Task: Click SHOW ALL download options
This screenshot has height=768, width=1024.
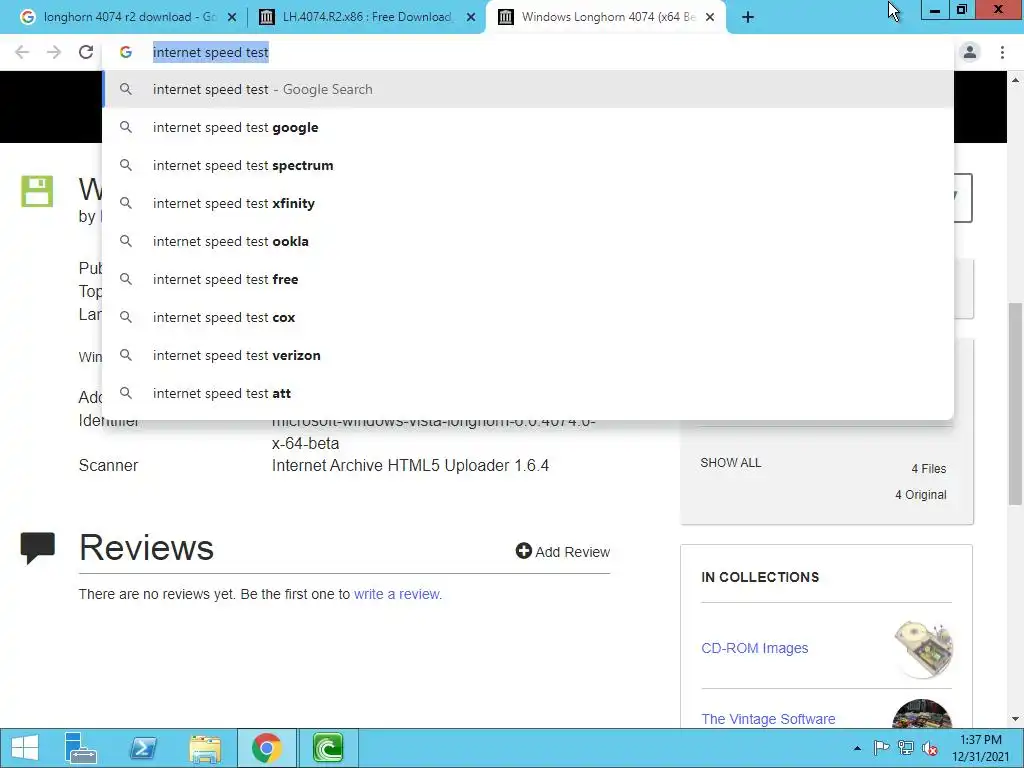Action: (731, 463)
